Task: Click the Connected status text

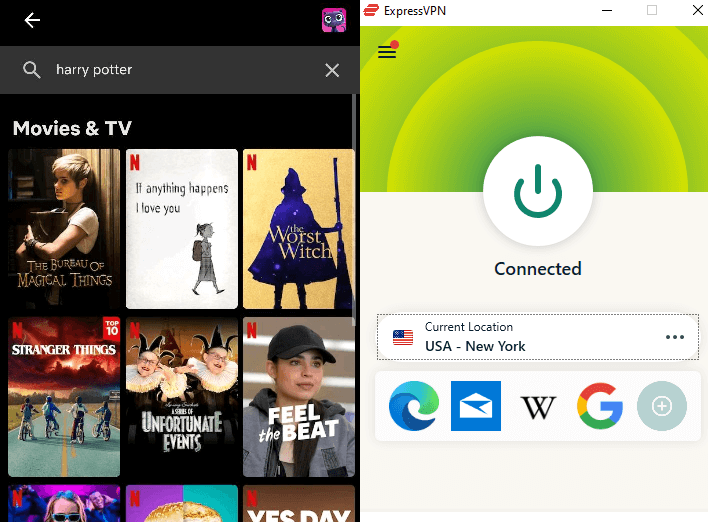Action: coord(538,269)
